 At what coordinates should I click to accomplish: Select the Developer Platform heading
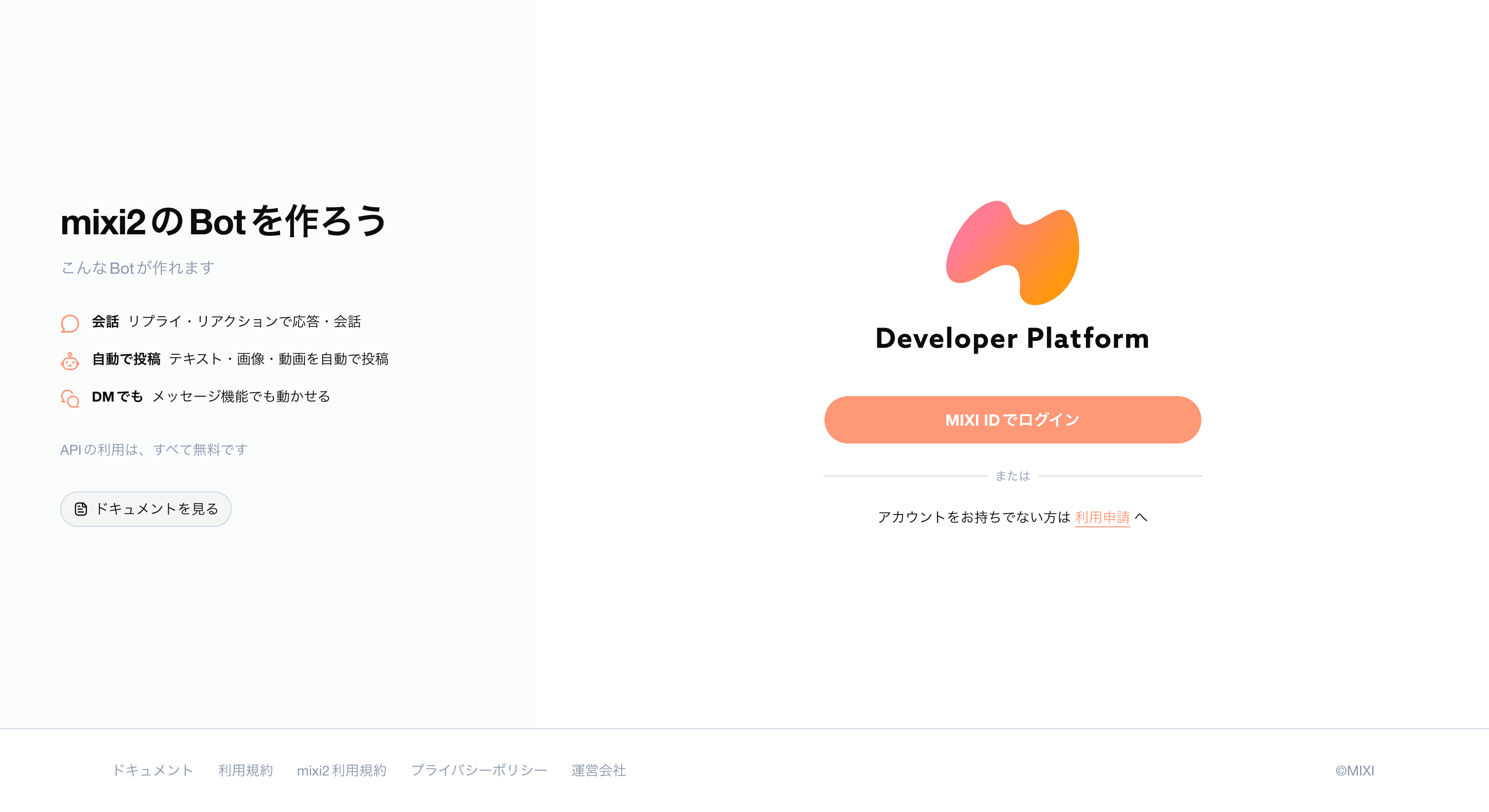(x=1011, y=340)
